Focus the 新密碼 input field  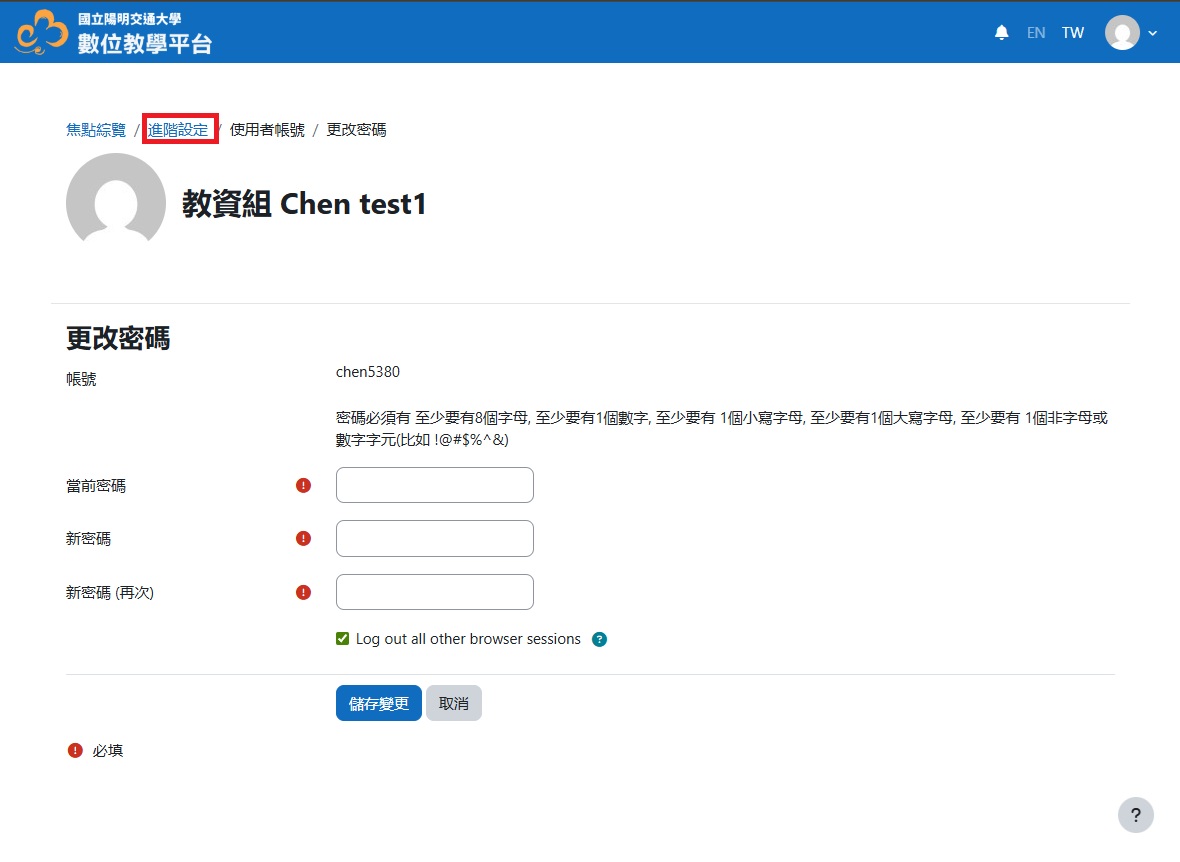(434, 538)
